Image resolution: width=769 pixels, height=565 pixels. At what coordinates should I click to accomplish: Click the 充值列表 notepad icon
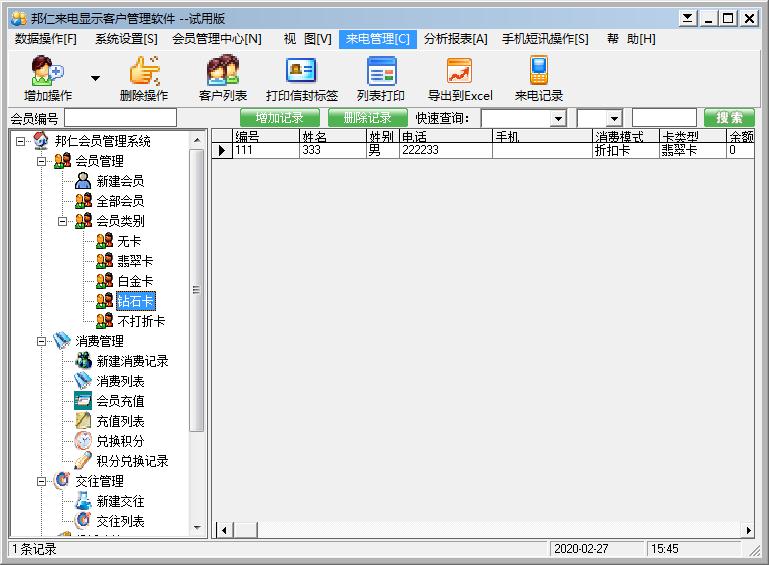click(83, 421)
